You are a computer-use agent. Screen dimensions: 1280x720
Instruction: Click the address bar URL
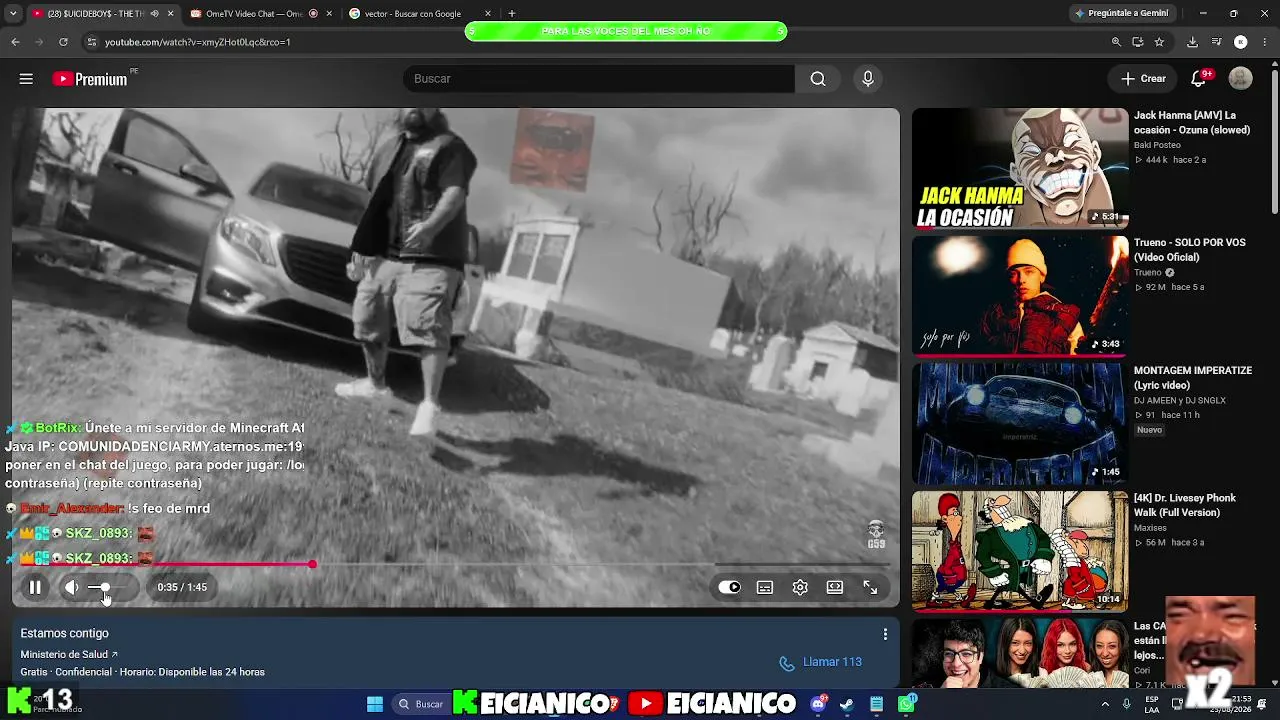click(x=198, y=42)
